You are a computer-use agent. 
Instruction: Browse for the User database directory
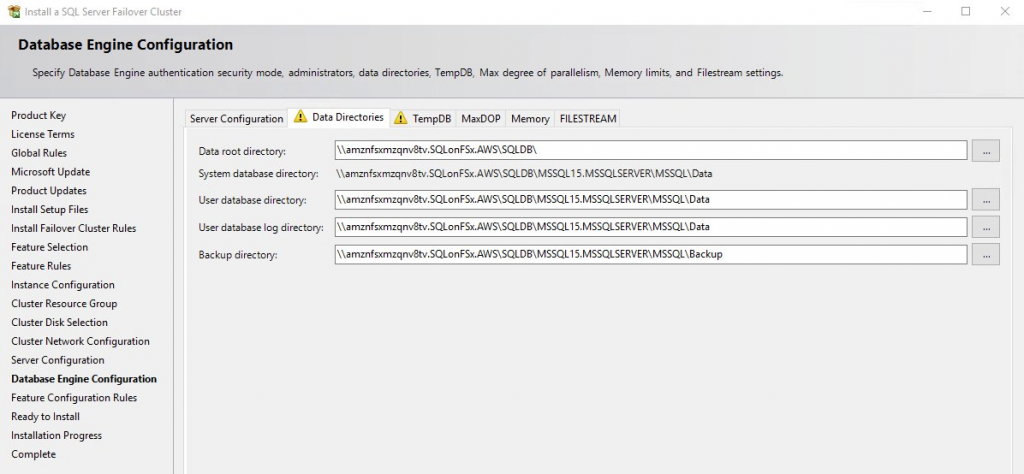click(x=985, y=199)
